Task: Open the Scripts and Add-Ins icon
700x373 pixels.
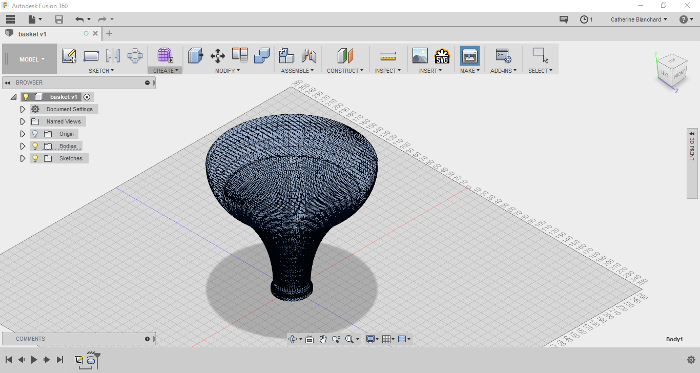Action: click(x=503, y=56)
